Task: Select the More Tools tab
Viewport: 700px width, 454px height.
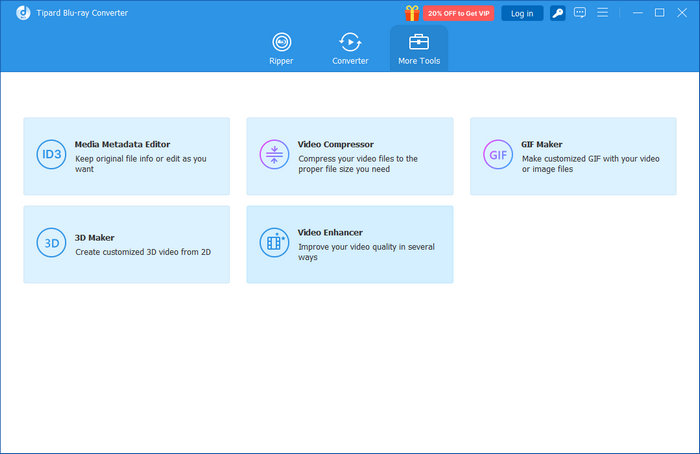Action: coord(419,48)
